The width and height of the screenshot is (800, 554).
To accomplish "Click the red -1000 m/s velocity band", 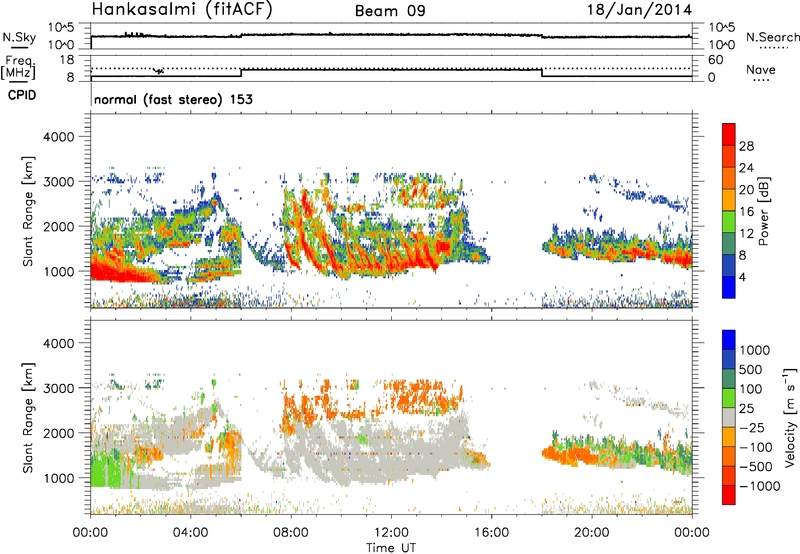I will click(x=729, y=495).
